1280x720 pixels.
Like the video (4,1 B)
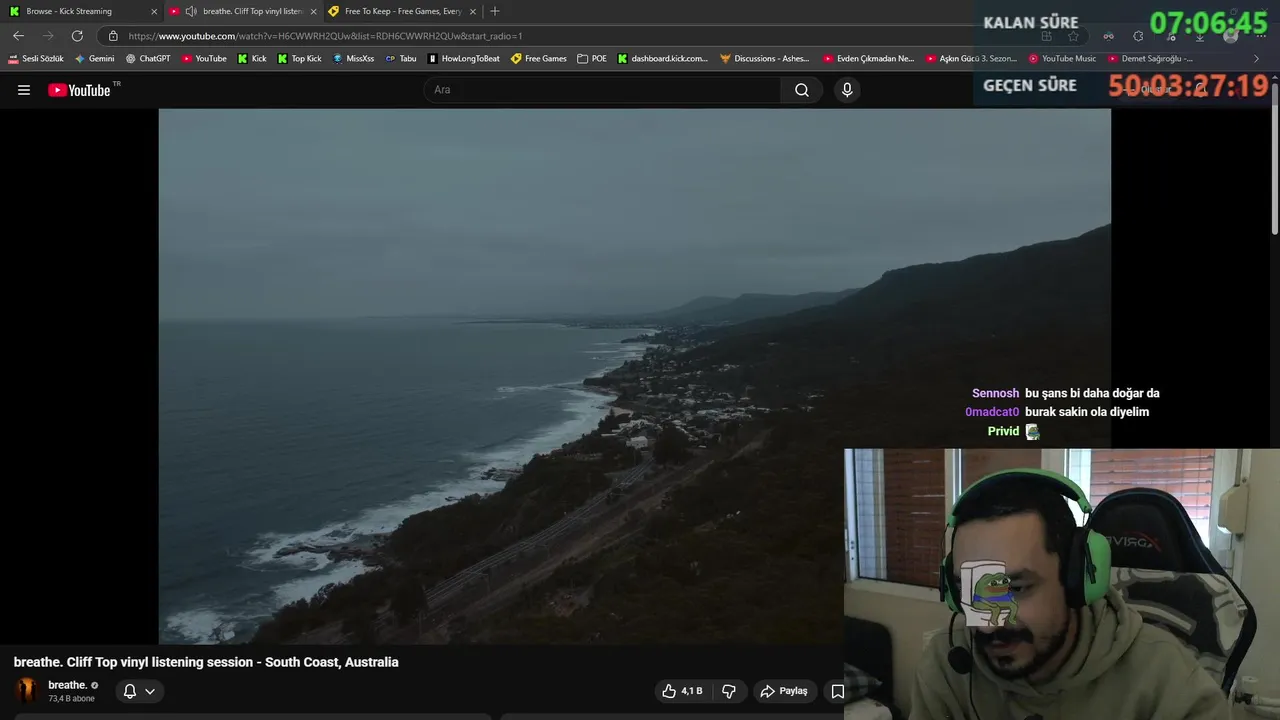pos(681,691)
